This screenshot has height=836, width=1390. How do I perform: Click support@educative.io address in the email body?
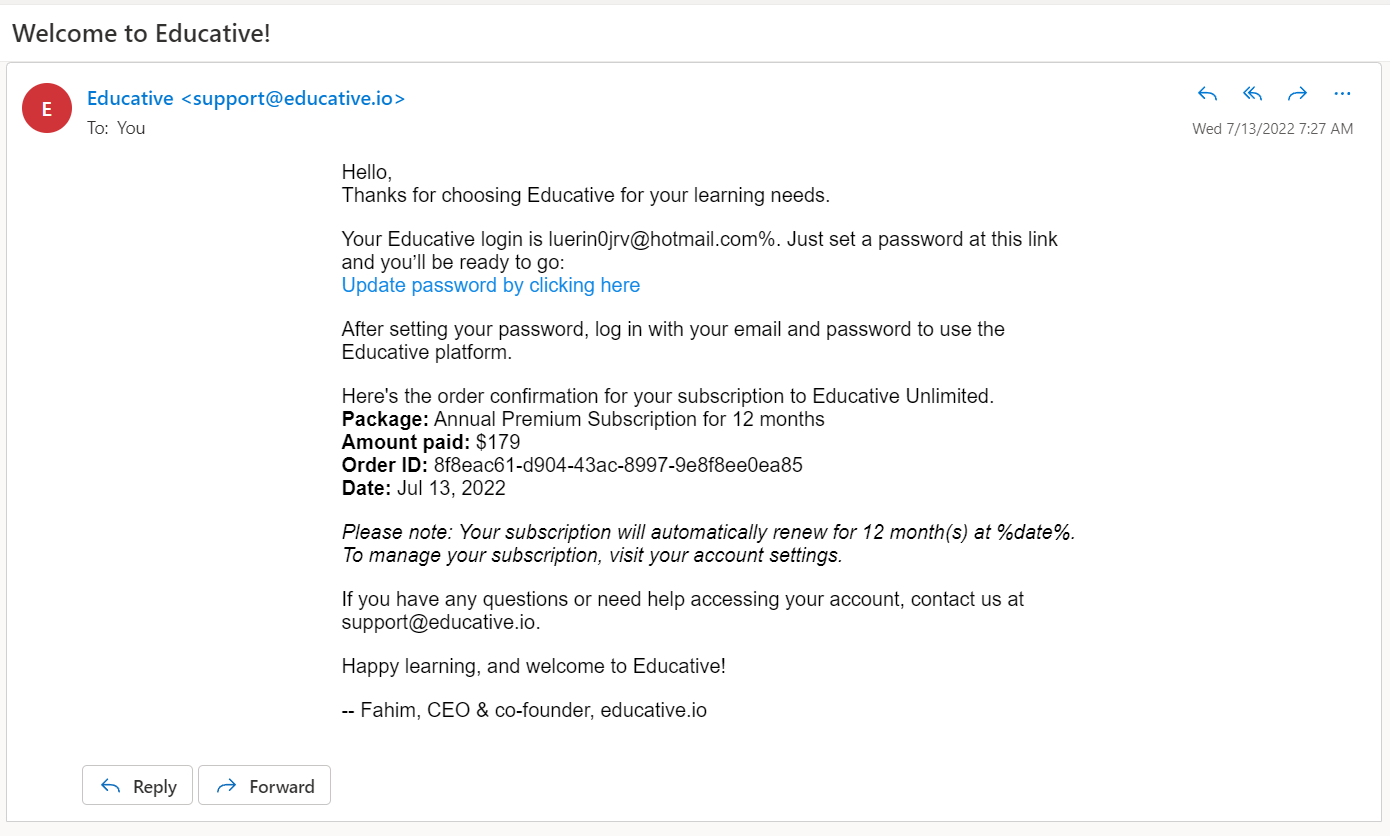[x=440, y=622]
